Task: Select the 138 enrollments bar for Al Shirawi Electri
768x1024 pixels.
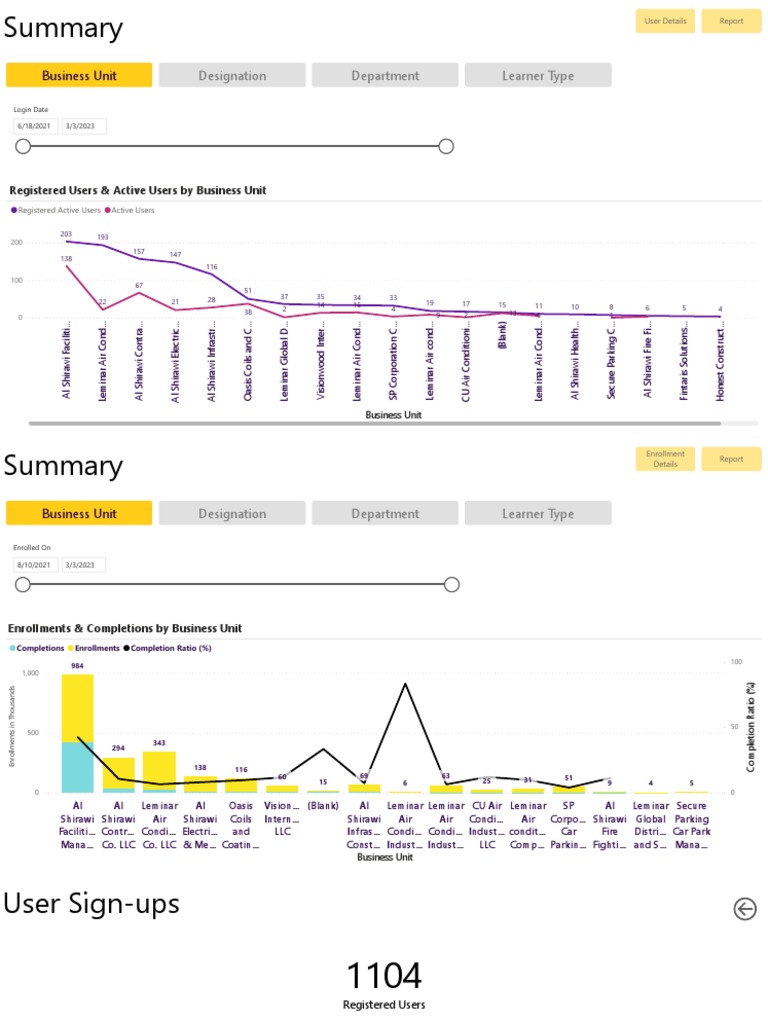Action: point(200,782)
